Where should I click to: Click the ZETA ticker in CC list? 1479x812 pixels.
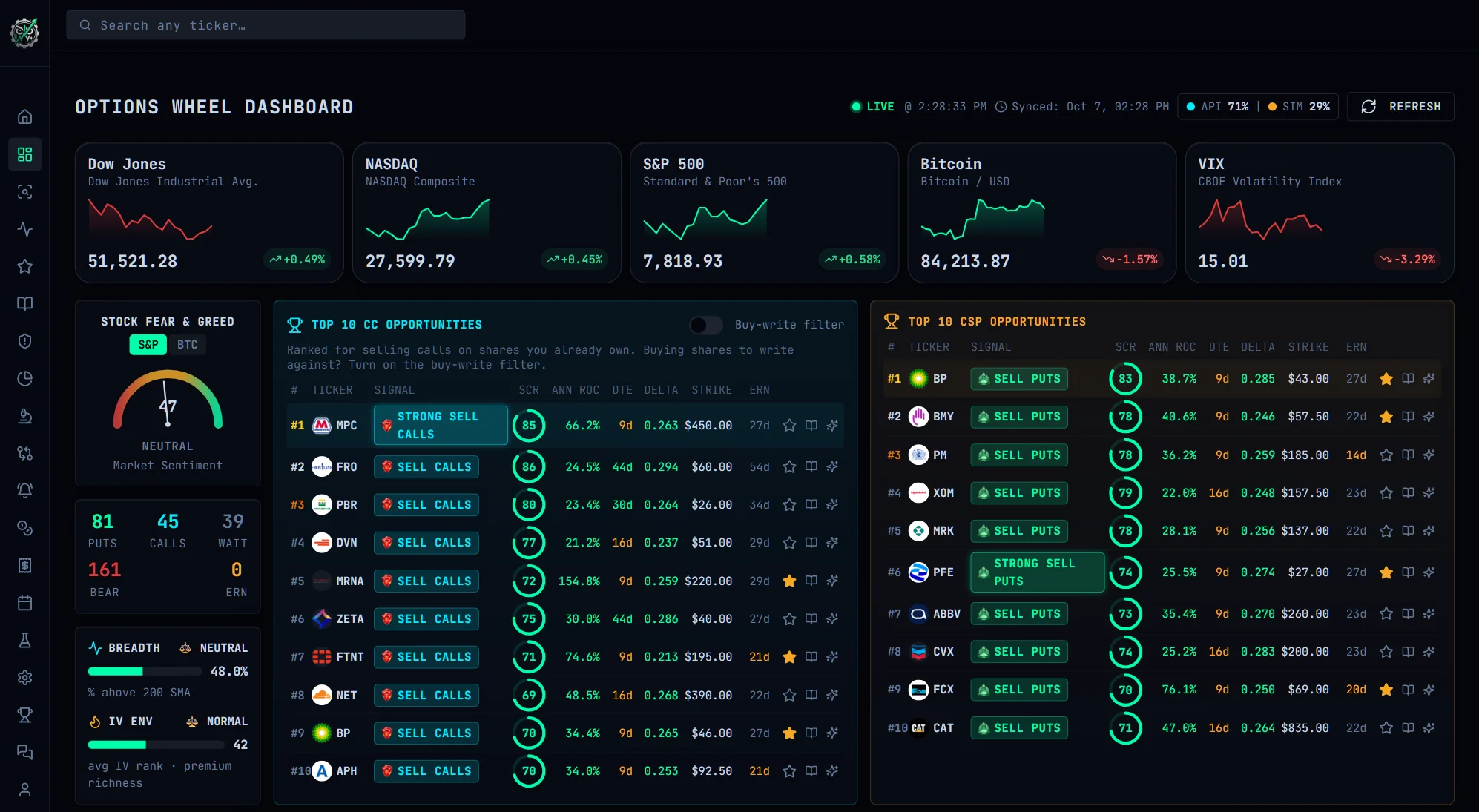[x=350, y=619]
